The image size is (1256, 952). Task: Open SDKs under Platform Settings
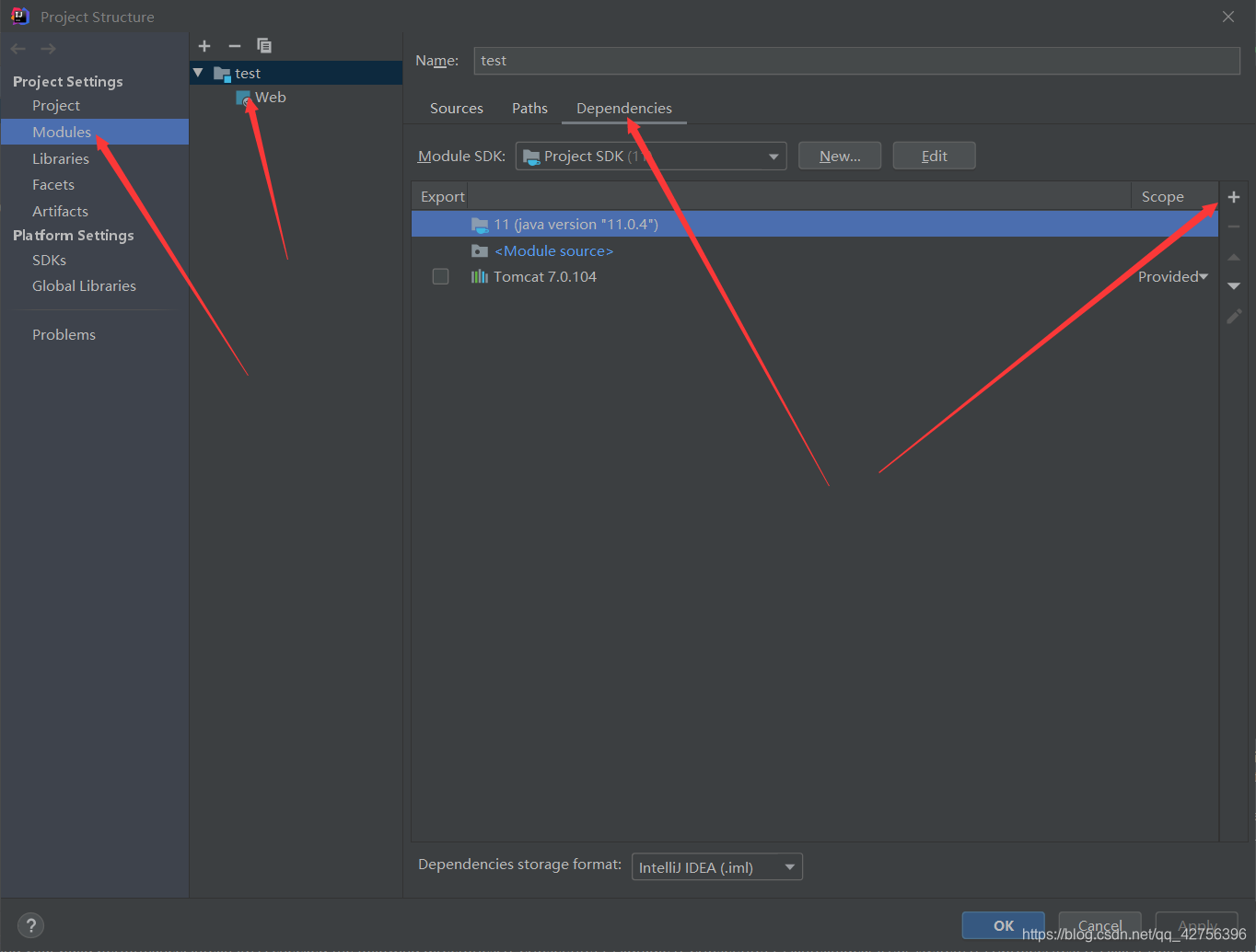(x=49, y=261)
